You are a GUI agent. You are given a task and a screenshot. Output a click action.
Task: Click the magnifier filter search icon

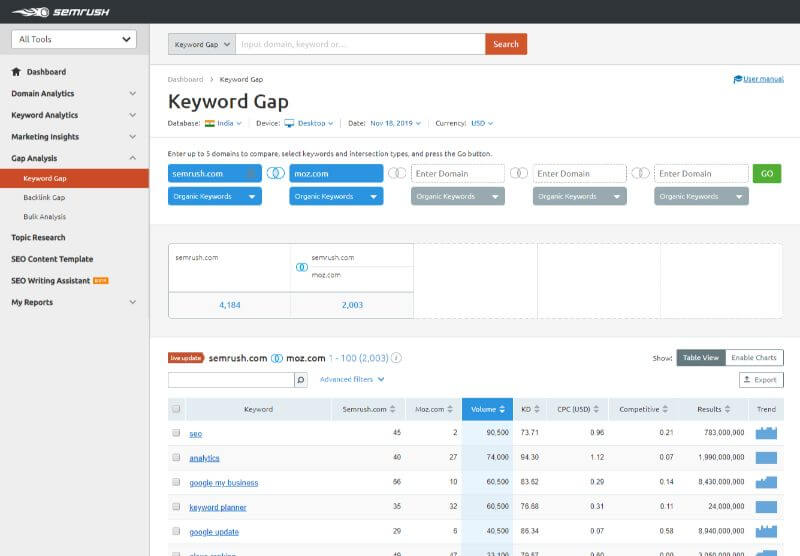pos(301,380)
